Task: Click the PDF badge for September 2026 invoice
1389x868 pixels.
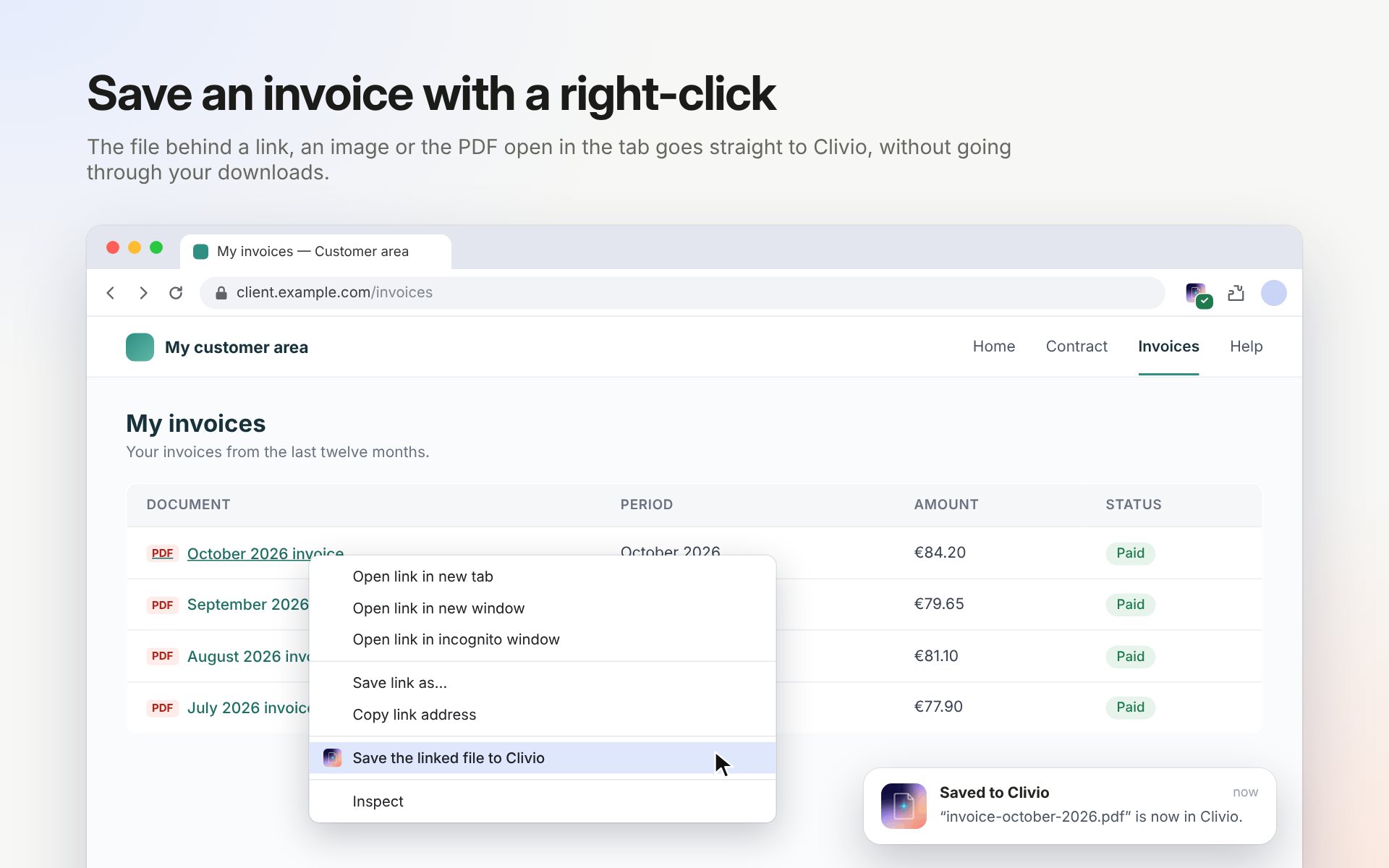Action: (x=162, y=605)
